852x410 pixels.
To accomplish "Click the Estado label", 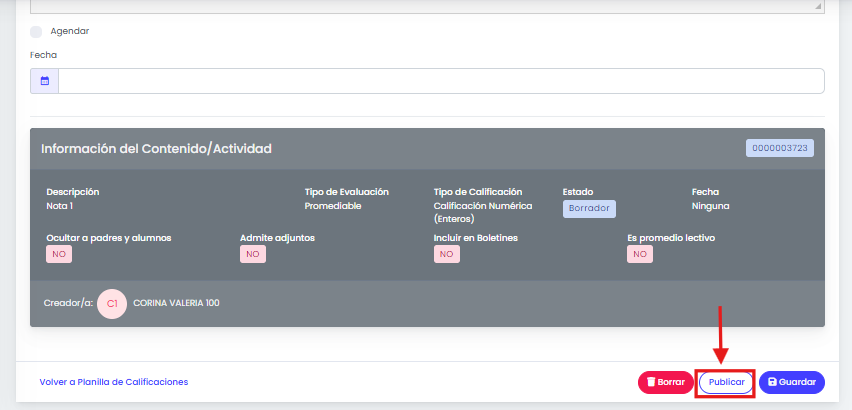I will (x=578, y=192).
